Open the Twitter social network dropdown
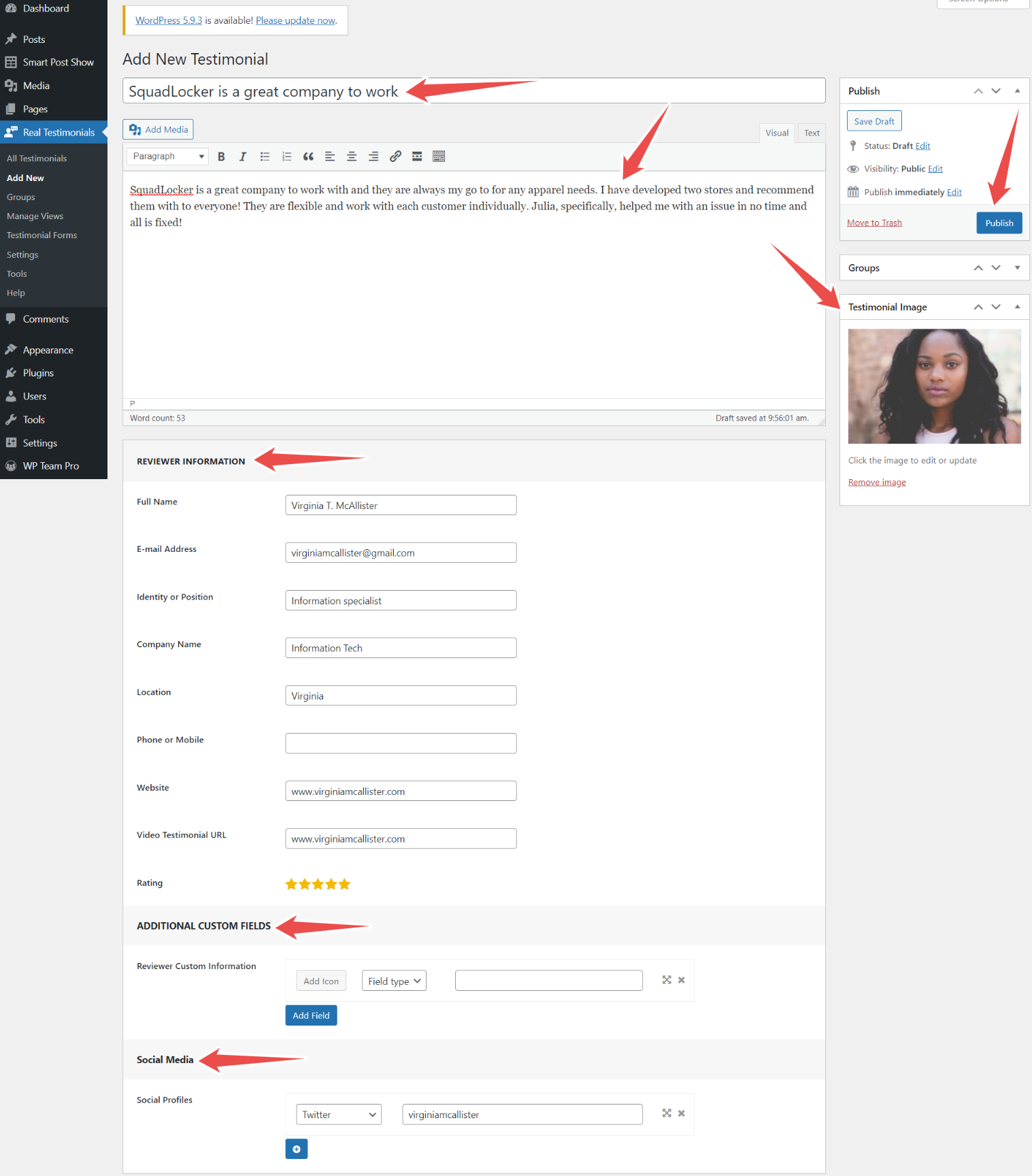Viewport: 1032px width, 1176px height. [x=339, y=1115]
